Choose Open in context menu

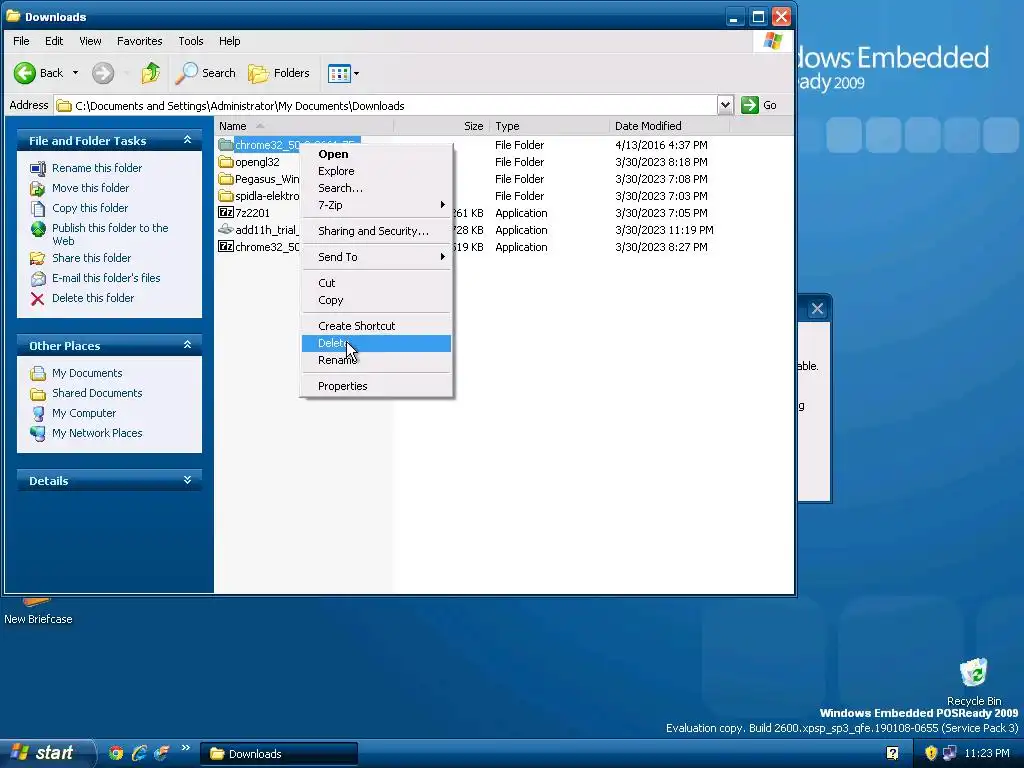376,154
